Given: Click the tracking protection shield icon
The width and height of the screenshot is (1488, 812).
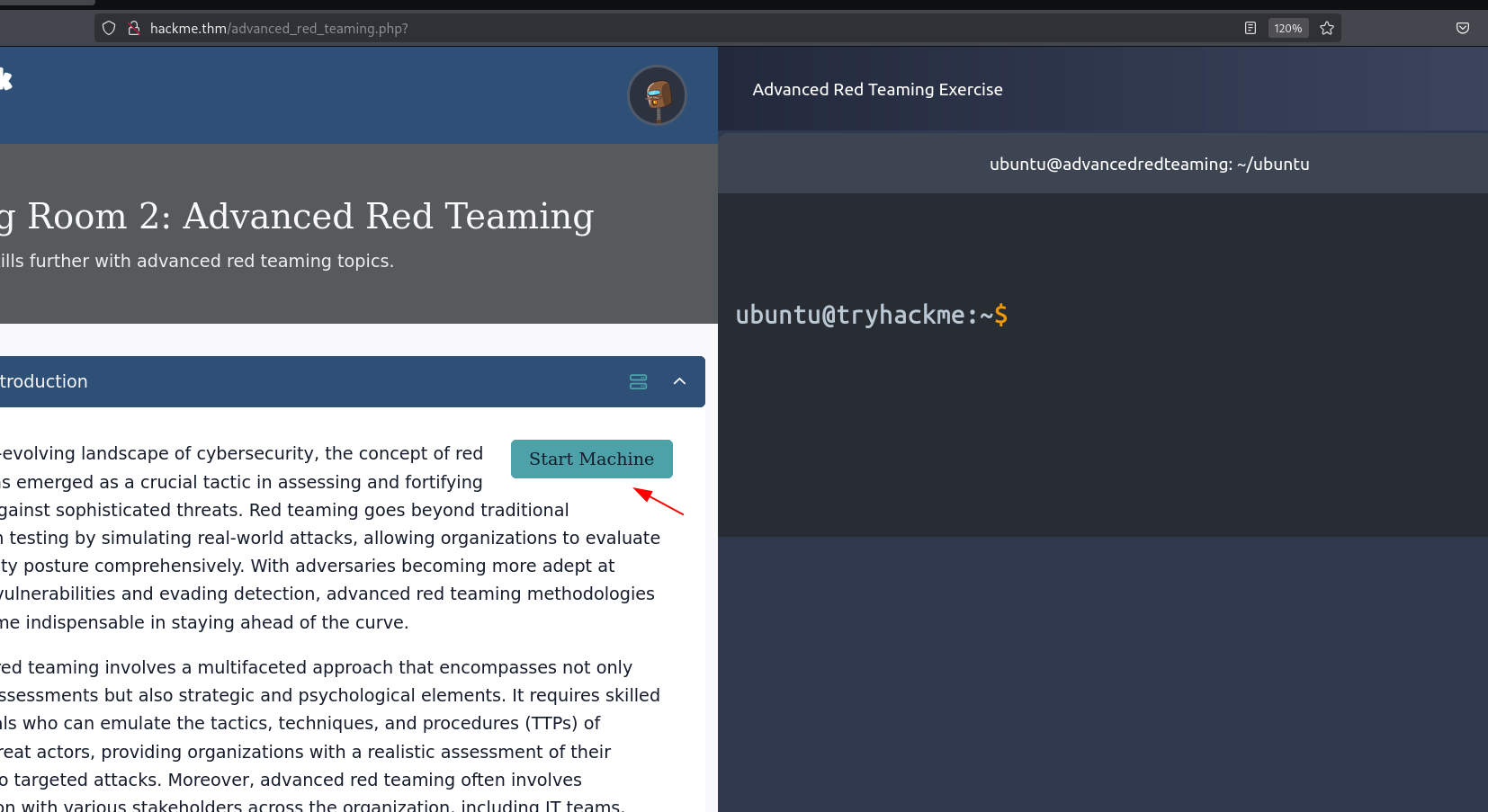Looking at the screenshot, I should point(109,28).
